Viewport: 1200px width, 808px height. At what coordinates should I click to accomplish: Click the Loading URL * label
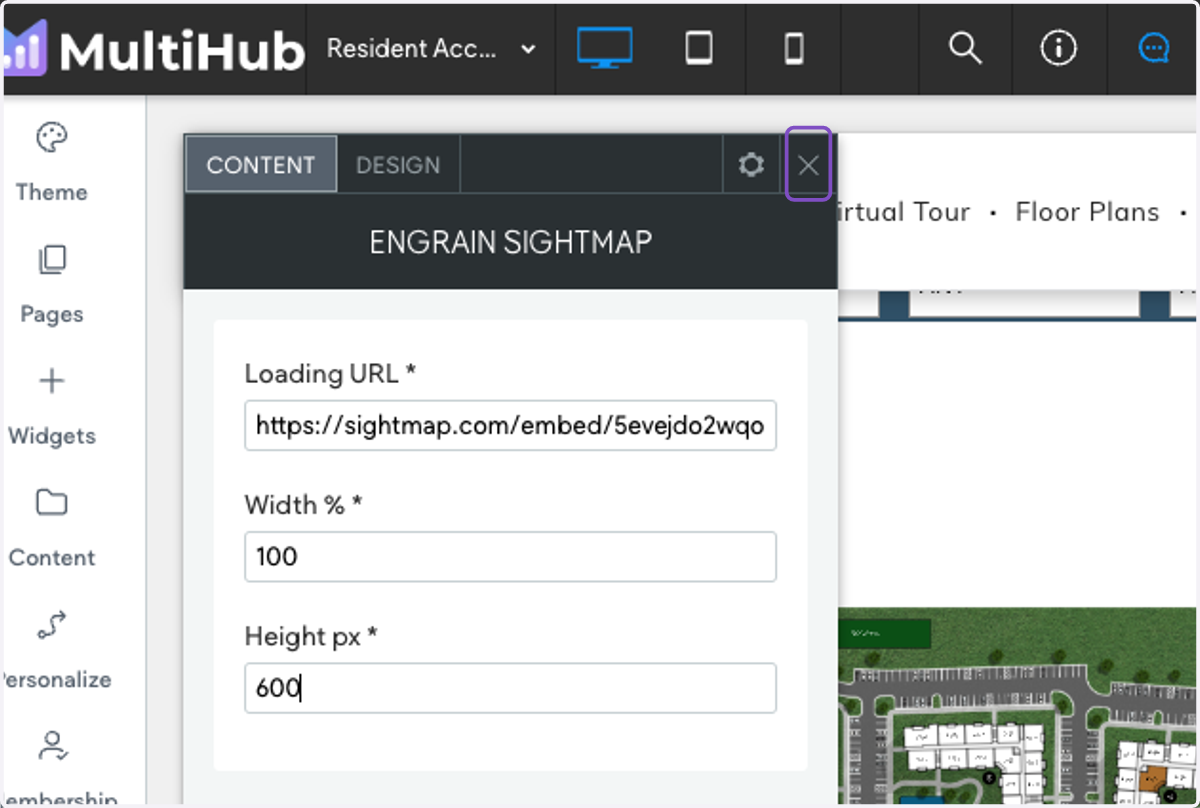(x=330, y=374)
